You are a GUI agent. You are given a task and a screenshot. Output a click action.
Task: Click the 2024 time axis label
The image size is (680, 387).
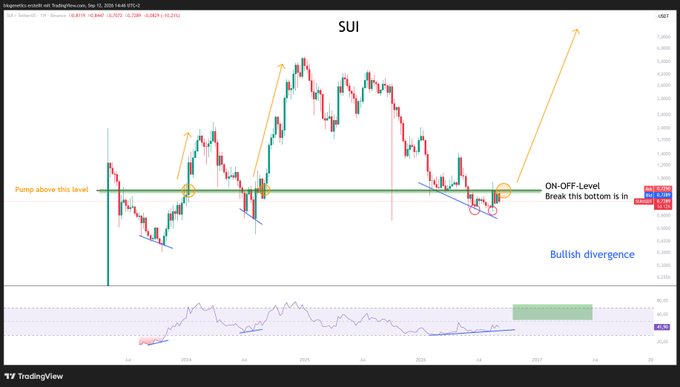tap(186, 360)
